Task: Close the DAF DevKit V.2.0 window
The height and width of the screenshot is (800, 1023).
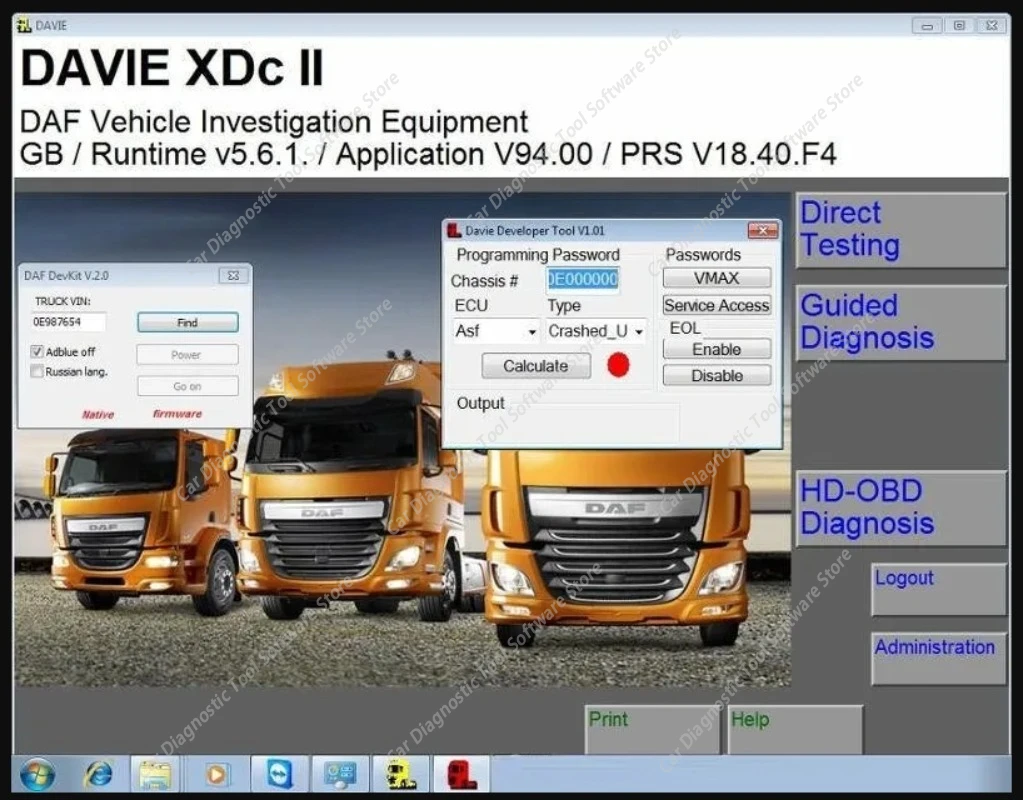Action: 233,275
